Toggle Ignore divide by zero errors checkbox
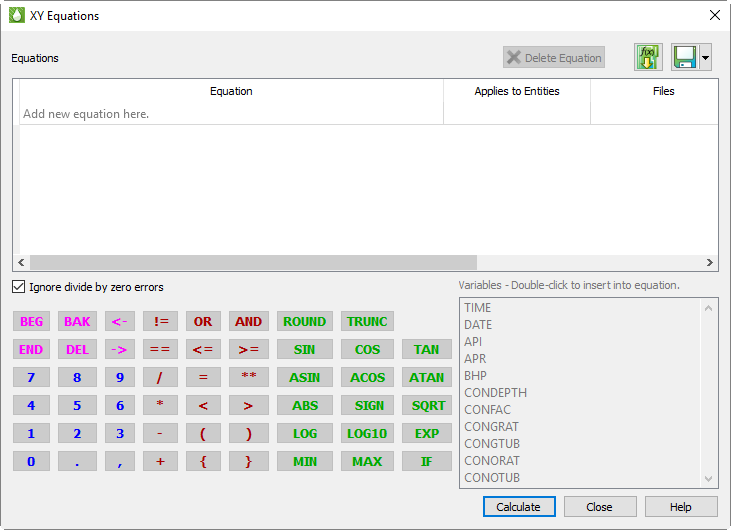The height and width of the screenshot is (530, 731). pyautogui.click(x=19, y=287)
